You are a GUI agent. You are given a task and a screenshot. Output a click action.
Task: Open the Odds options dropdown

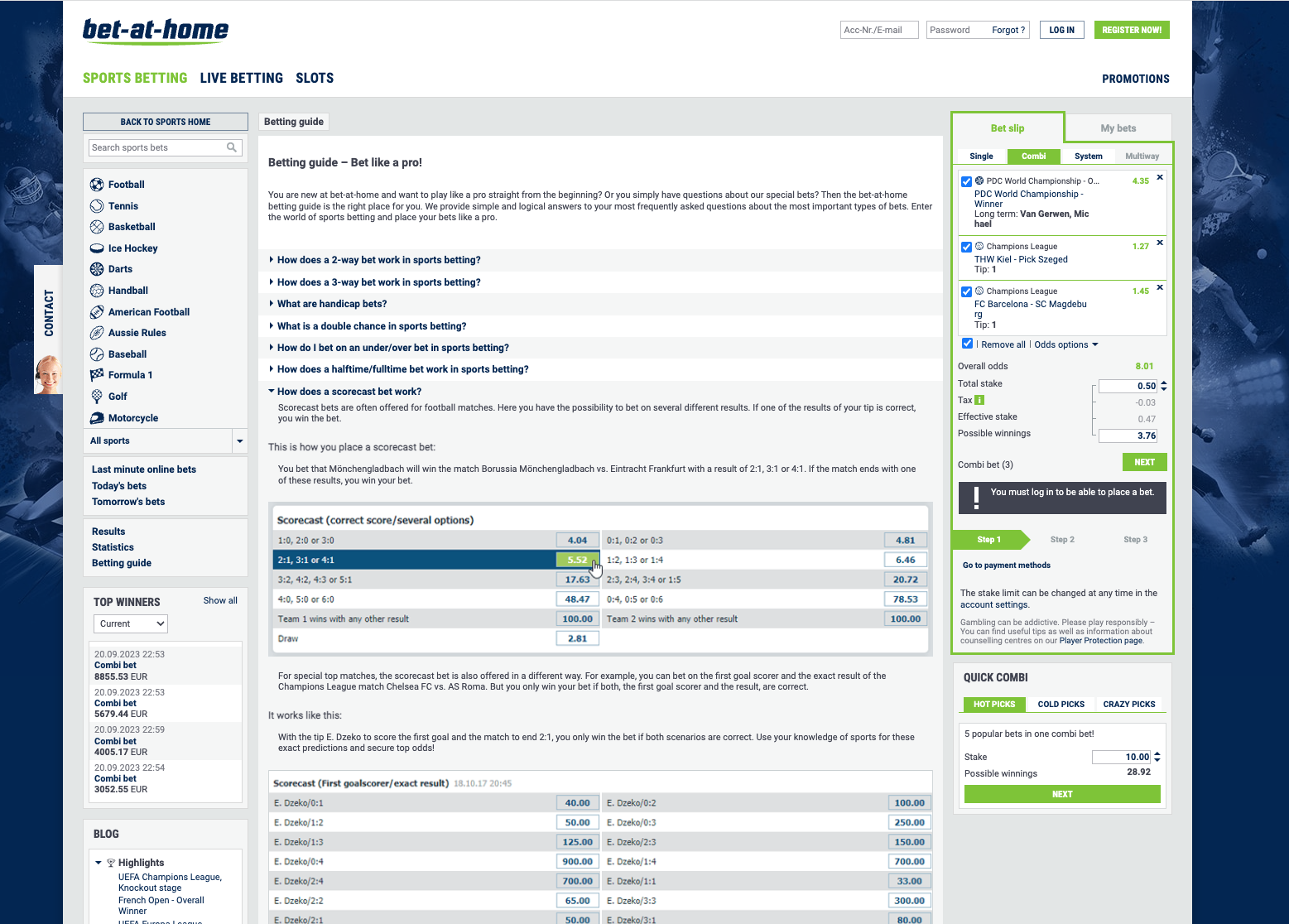pos(1066,344)
